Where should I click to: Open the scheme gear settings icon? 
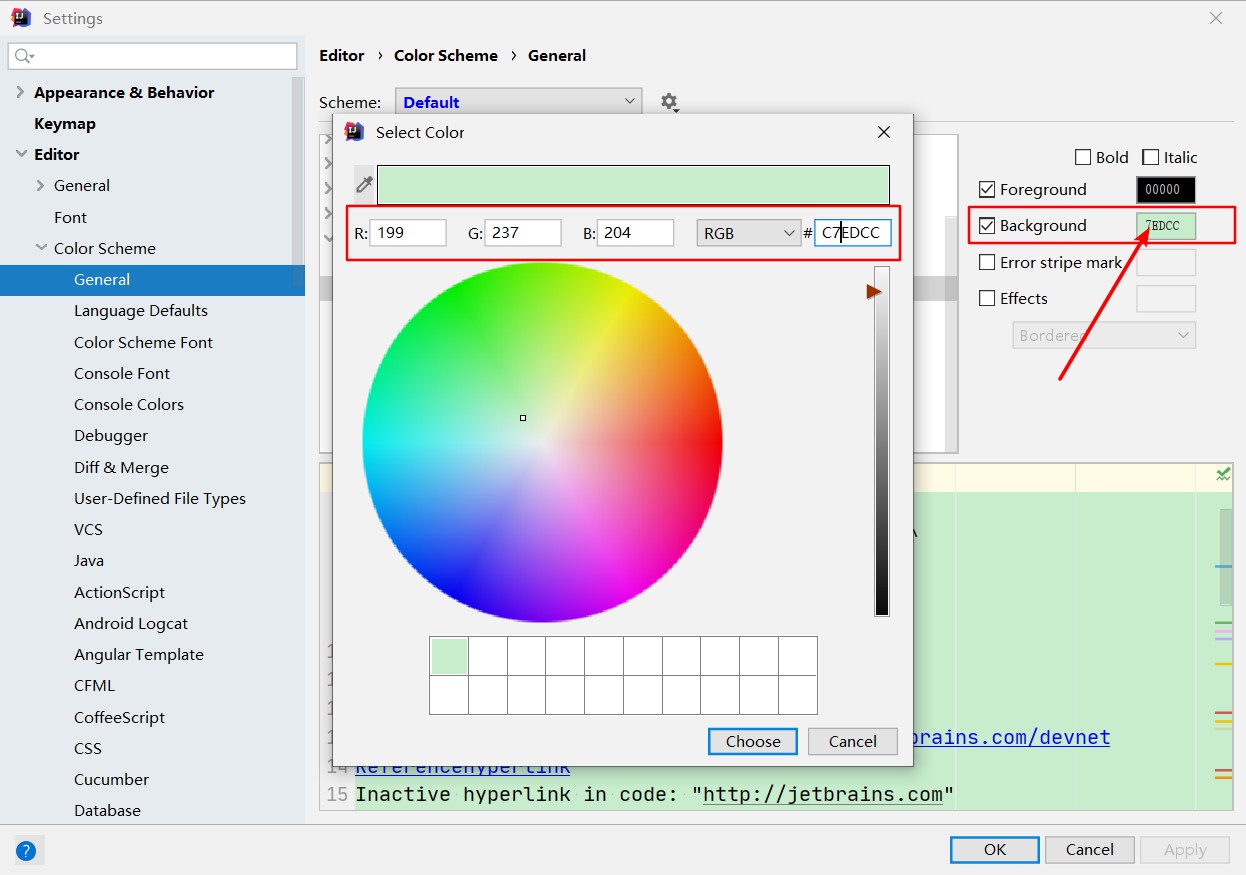(x=669, y=102)
